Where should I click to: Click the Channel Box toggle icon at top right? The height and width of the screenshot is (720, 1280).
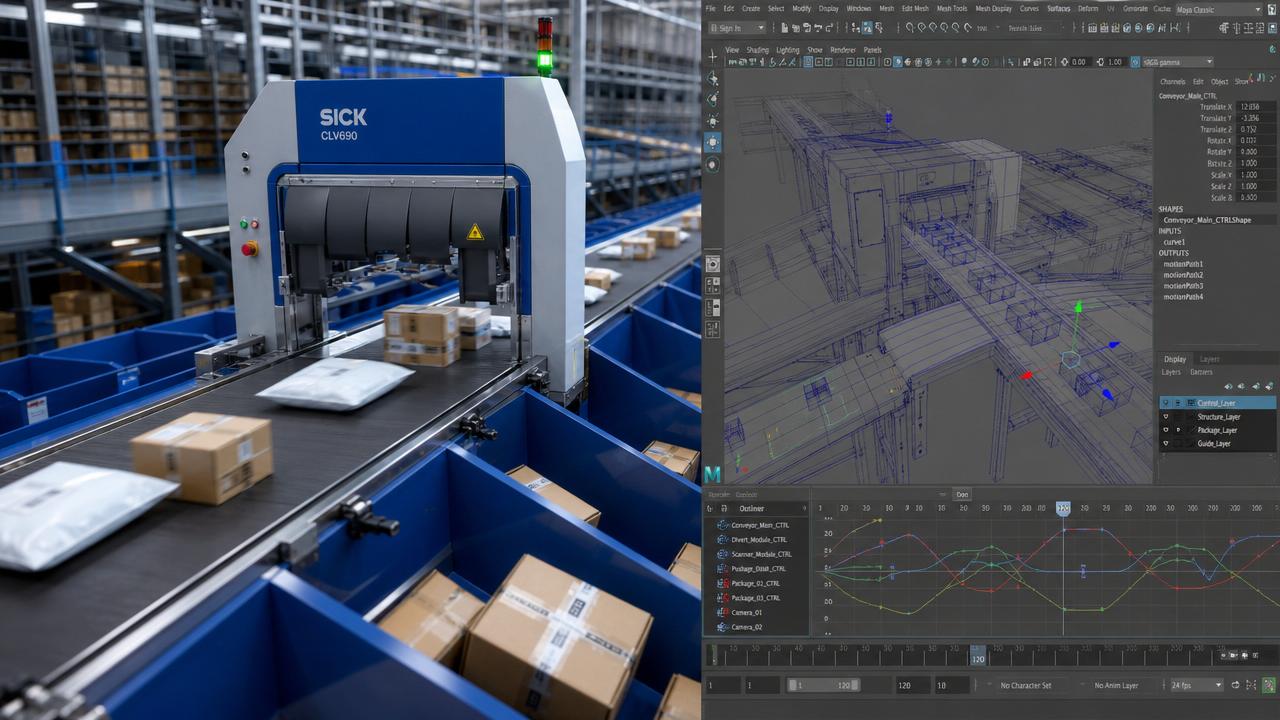tap(1270, 28)
